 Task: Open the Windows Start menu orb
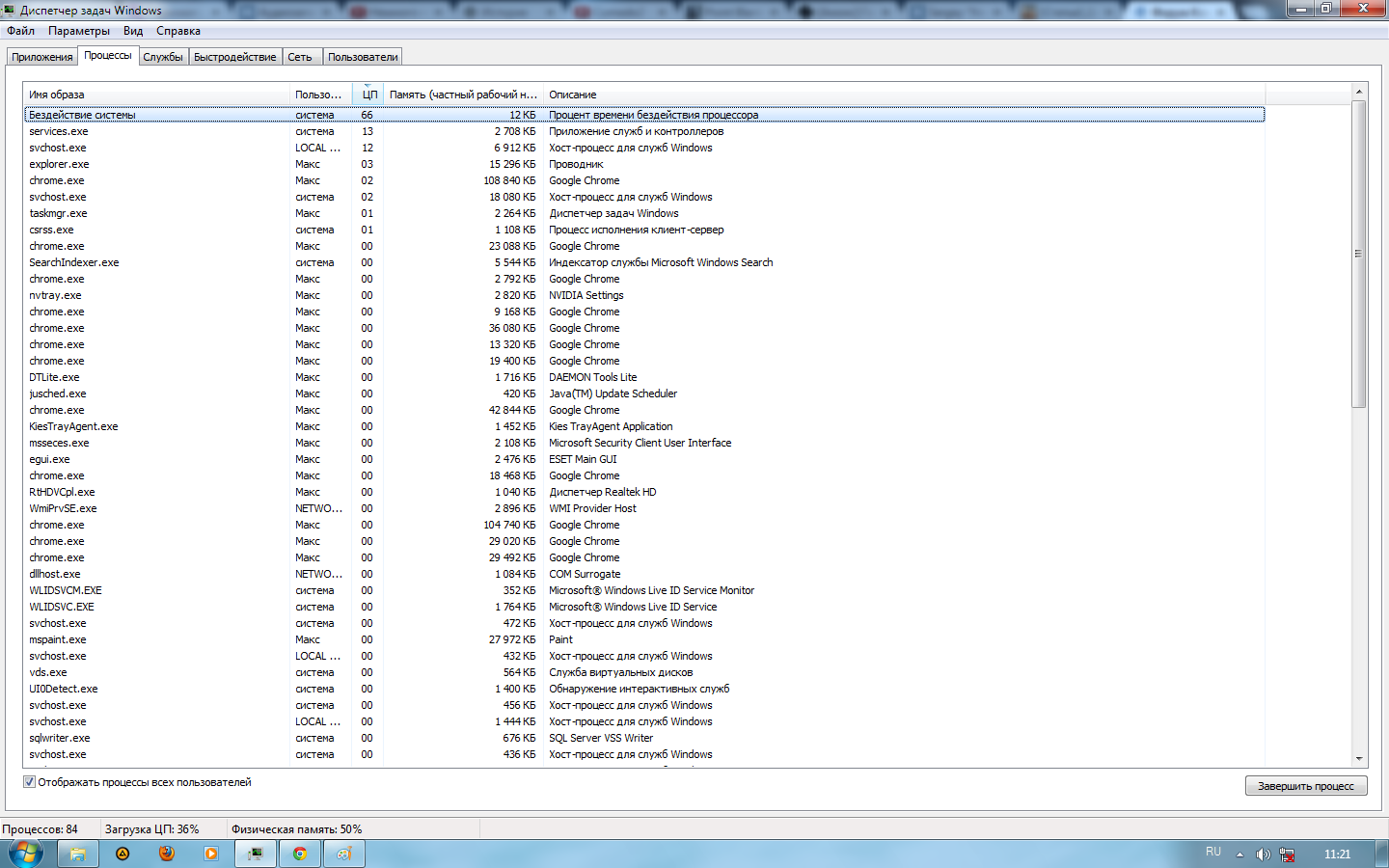[x=25, y=854]
